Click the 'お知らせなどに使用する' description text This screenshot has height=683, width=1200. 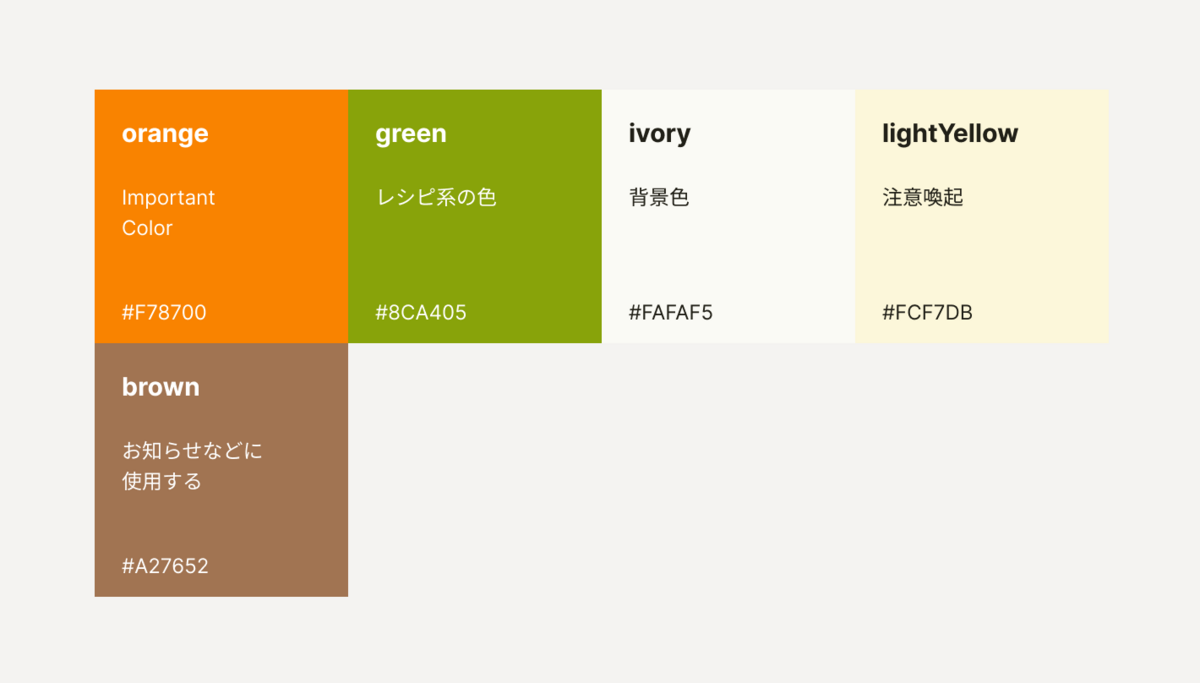(192, 466)
